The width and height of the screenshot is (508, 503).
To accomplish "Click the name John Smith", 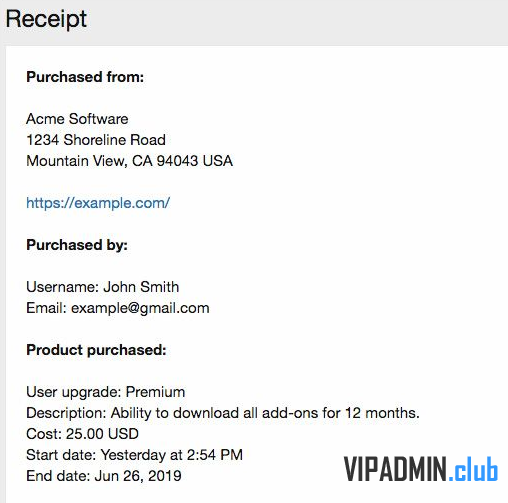I will [x=141, y=287].
